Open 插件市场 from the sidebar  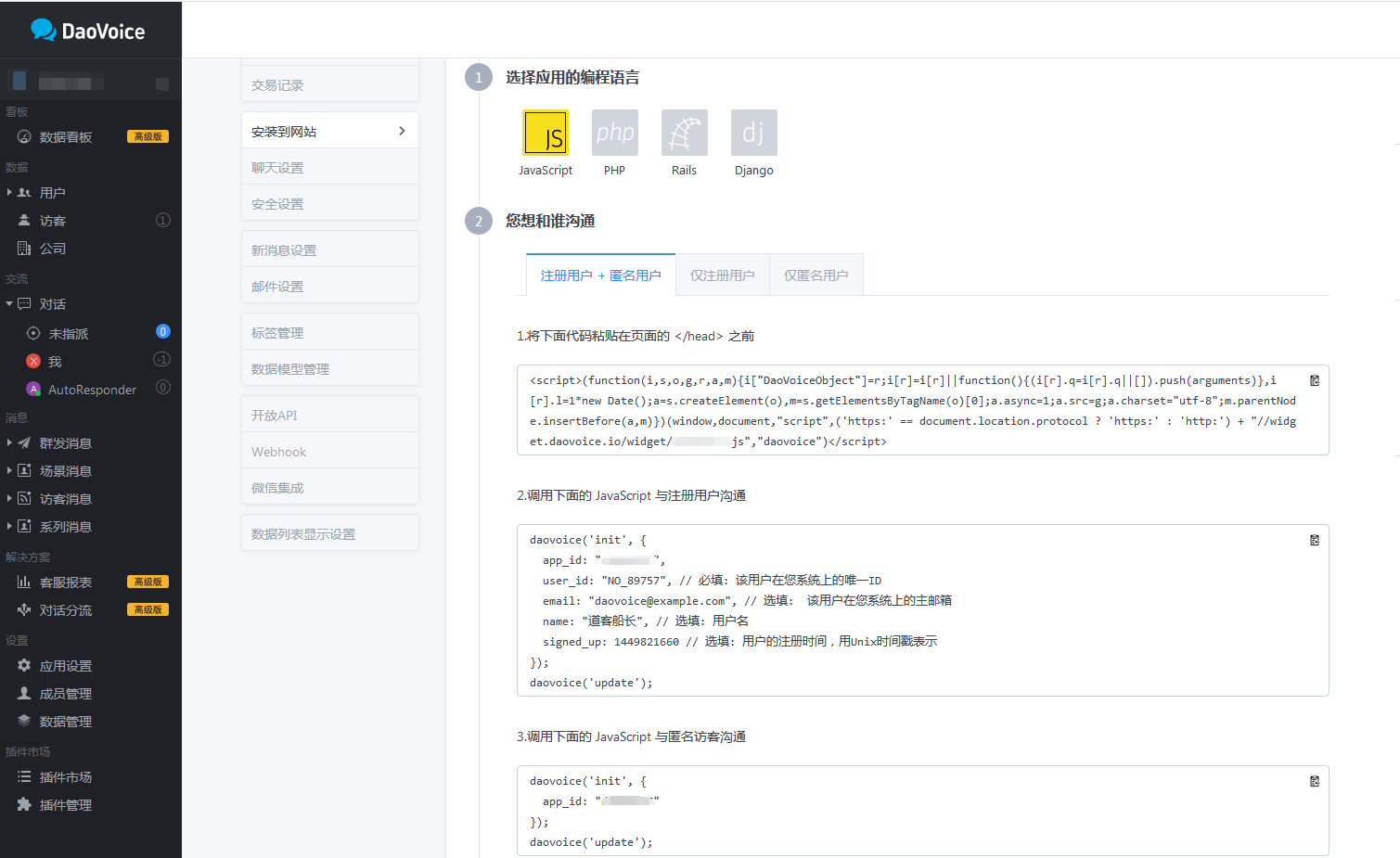(65, 777)
